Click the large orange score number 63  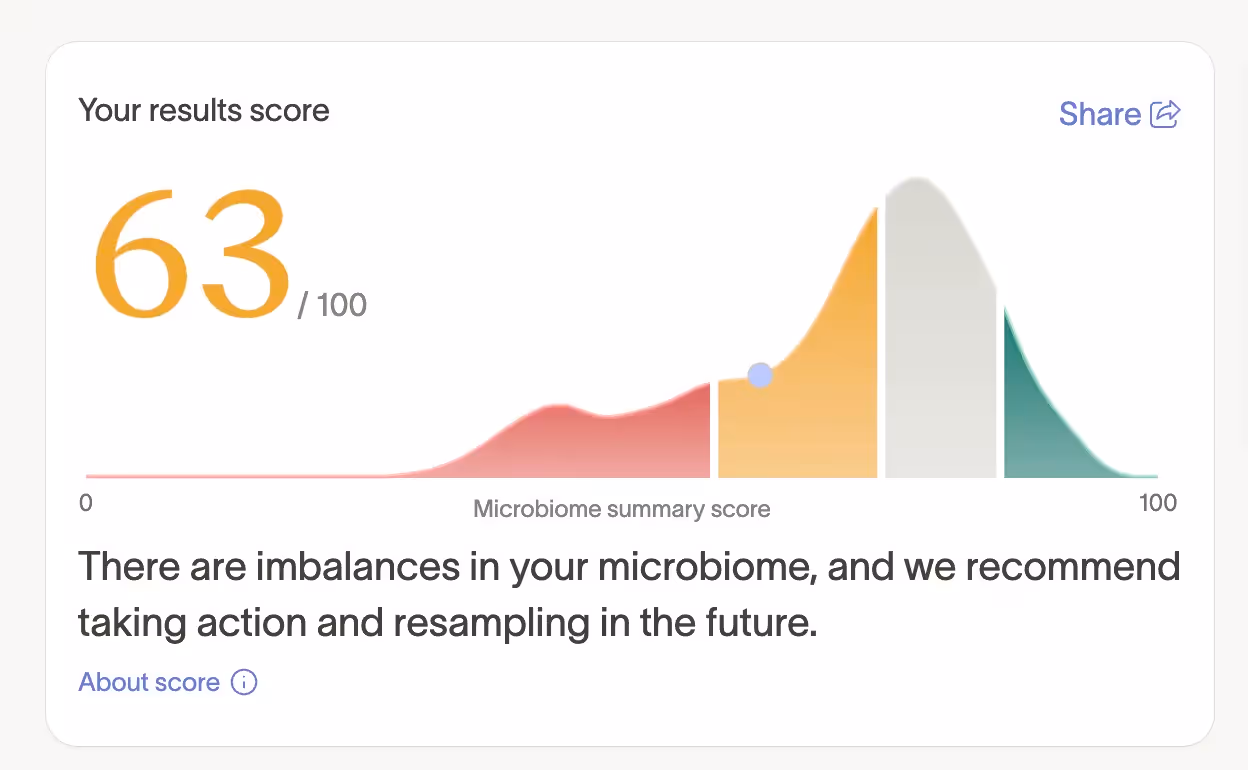190,250
